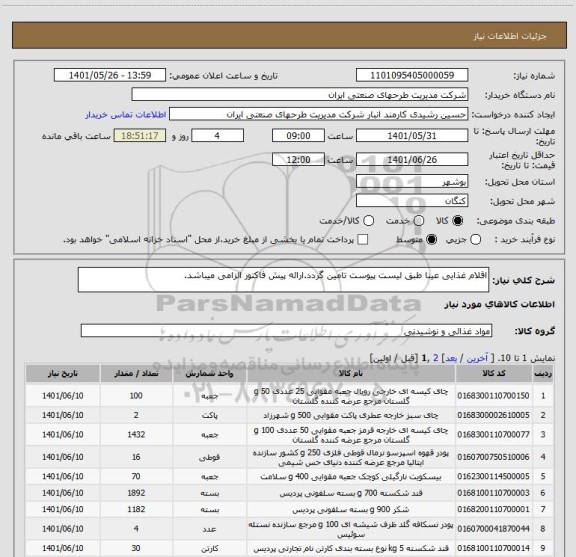This screenshot has height=557, width=576.
Task: Click the قند شکسته 700 g item name
Action: [351, 493]
